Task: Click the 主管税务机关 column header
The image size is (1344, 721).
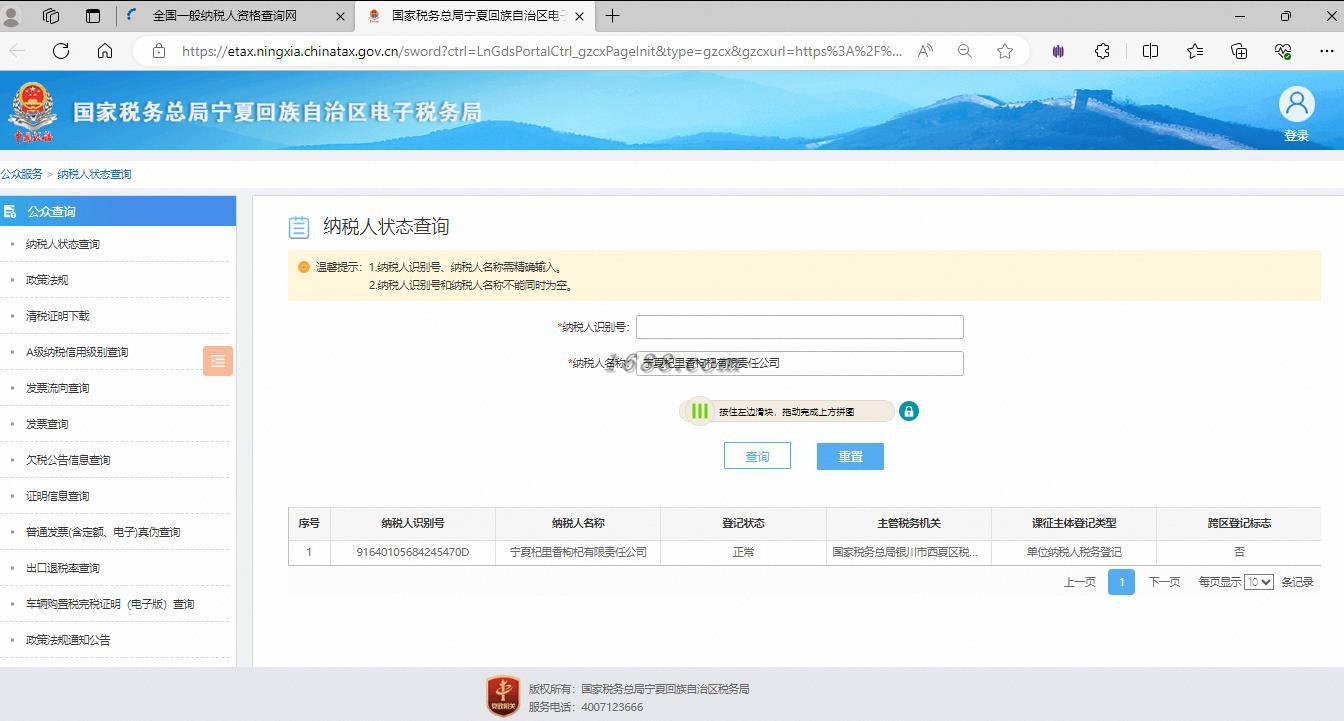Action: tap(908, 523)
